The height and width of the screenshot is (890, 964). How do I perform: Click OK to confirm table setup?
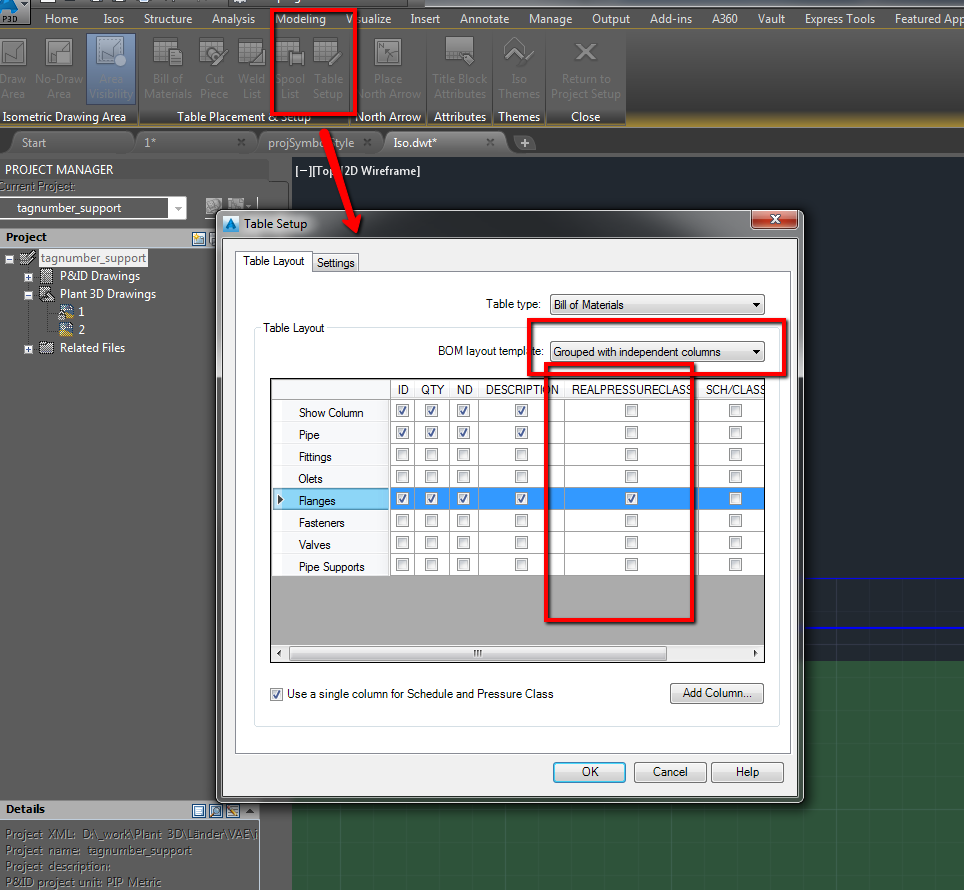pos(589,771)
